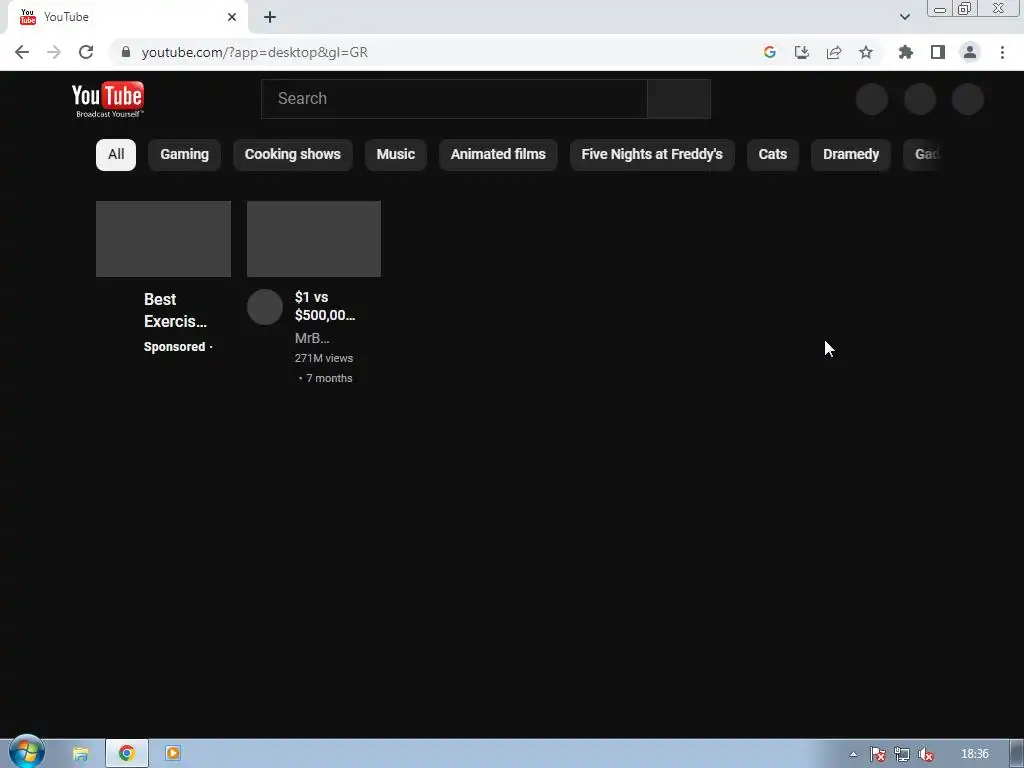1024x768 pixels.
Task: Reload the YouTube page
Action: tap(86, 52)
